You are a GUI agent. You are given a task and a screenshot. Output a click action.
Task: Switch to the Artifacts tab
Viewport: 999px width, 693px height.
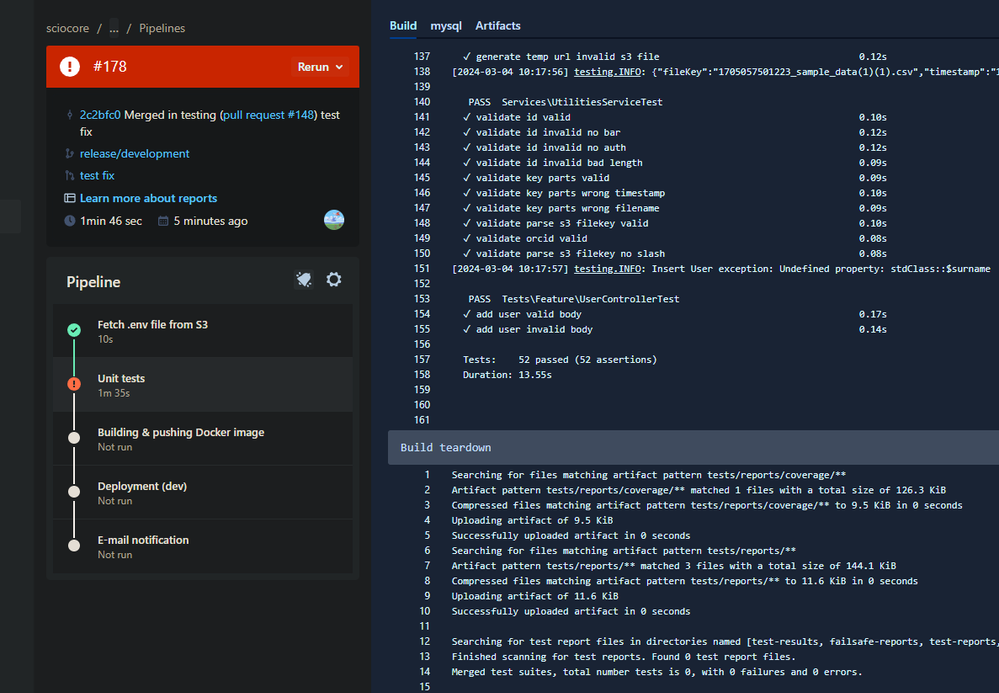pyautogui.click(x=498, y=25)
